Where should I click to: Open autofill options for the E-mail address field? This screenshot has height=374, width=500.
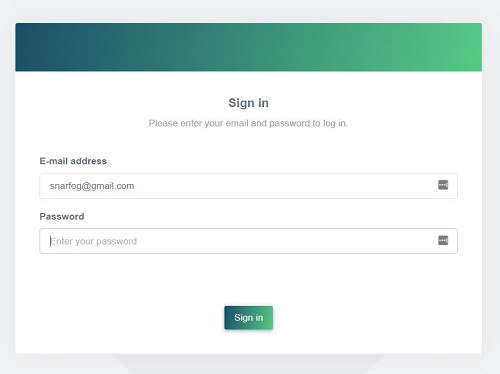[443, 185]
